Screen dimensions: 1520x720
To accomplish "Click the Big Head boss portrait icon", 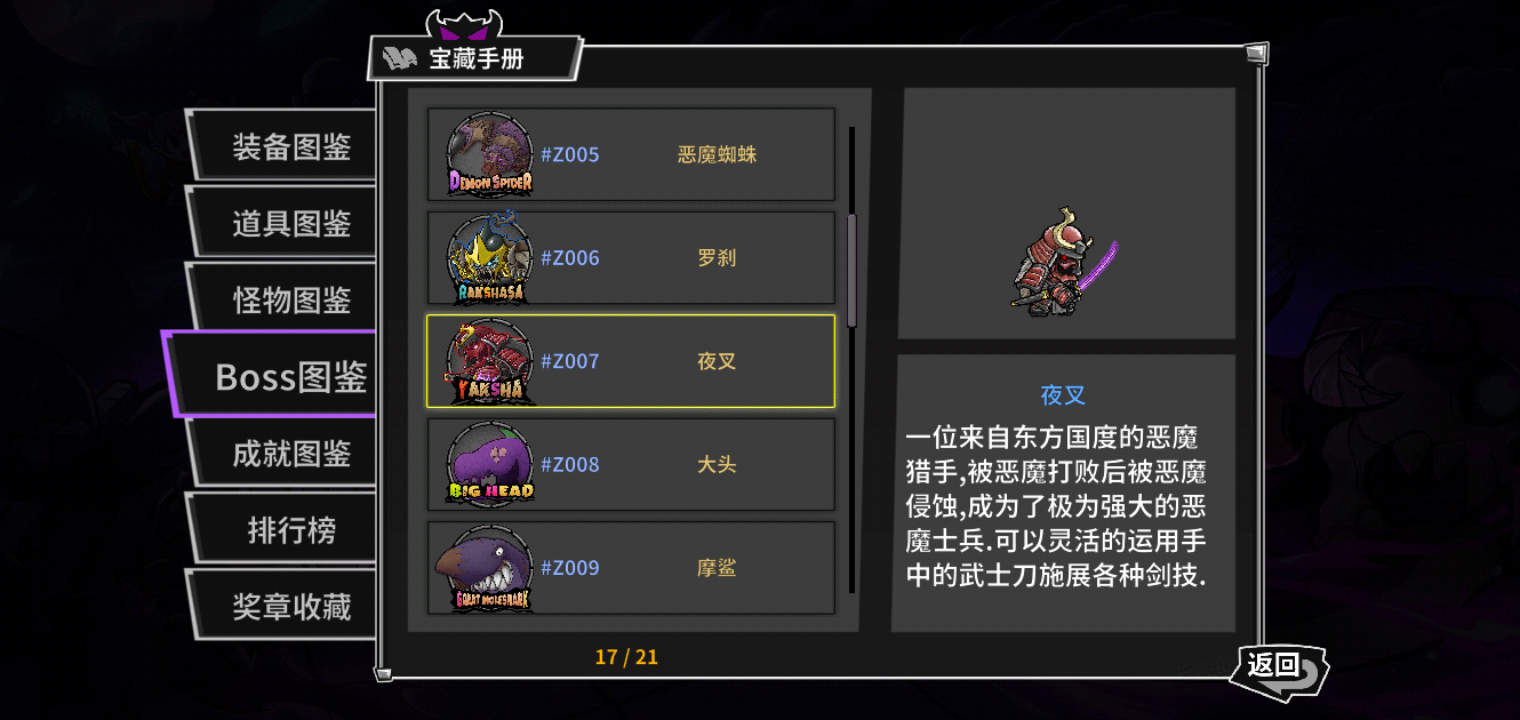I will (x=490, y=464).
